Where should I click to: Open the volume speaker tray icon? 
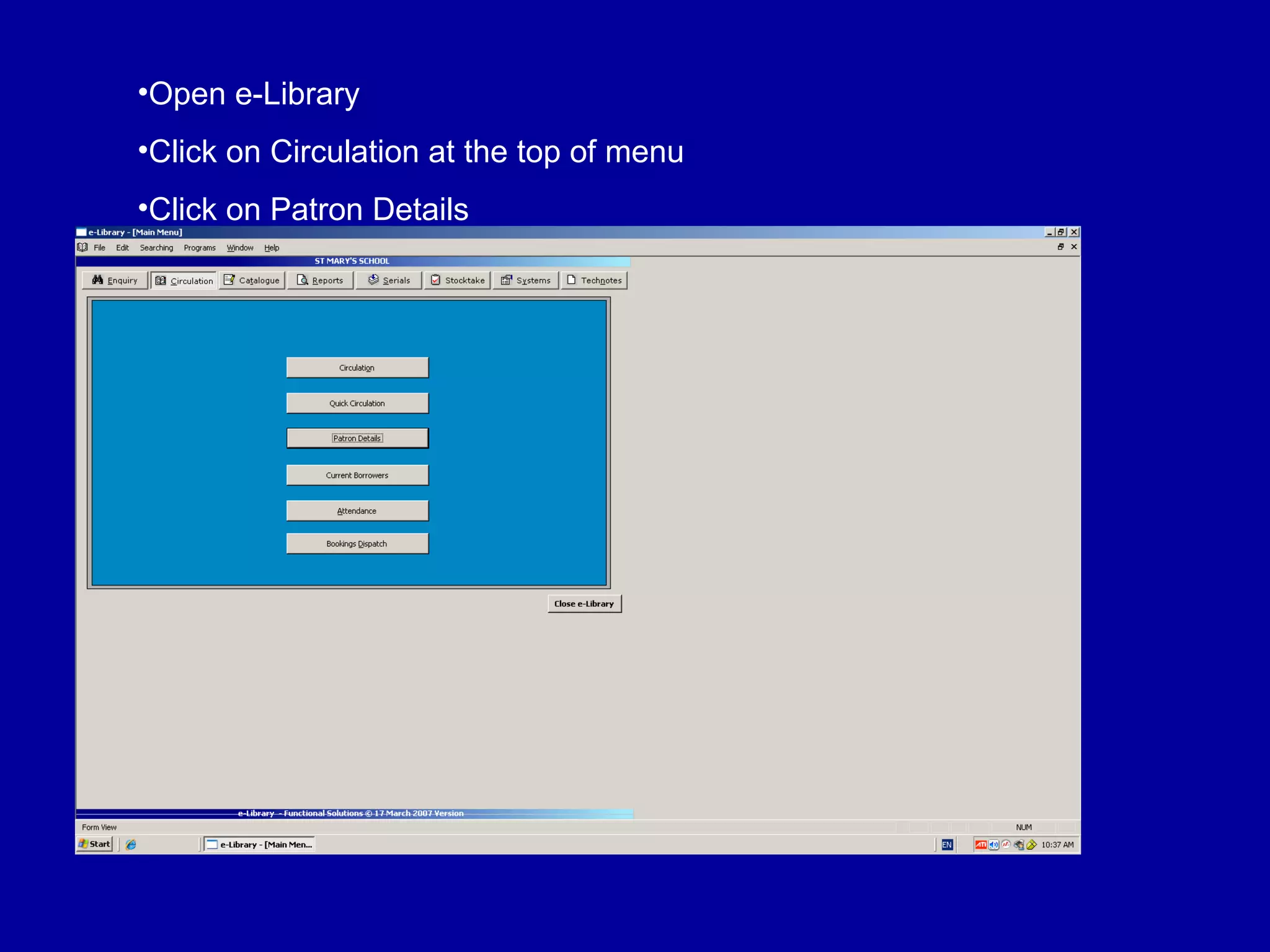[993, 845]
